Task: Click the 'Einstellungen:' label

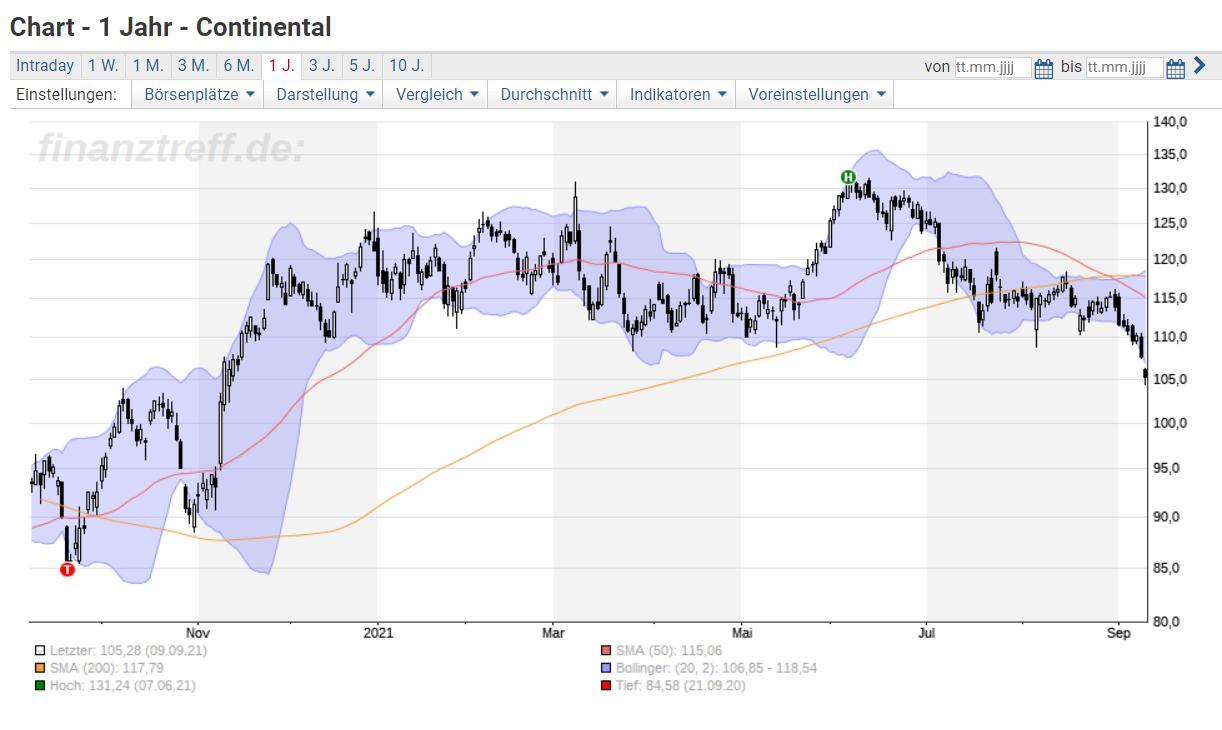Action: 67,95
